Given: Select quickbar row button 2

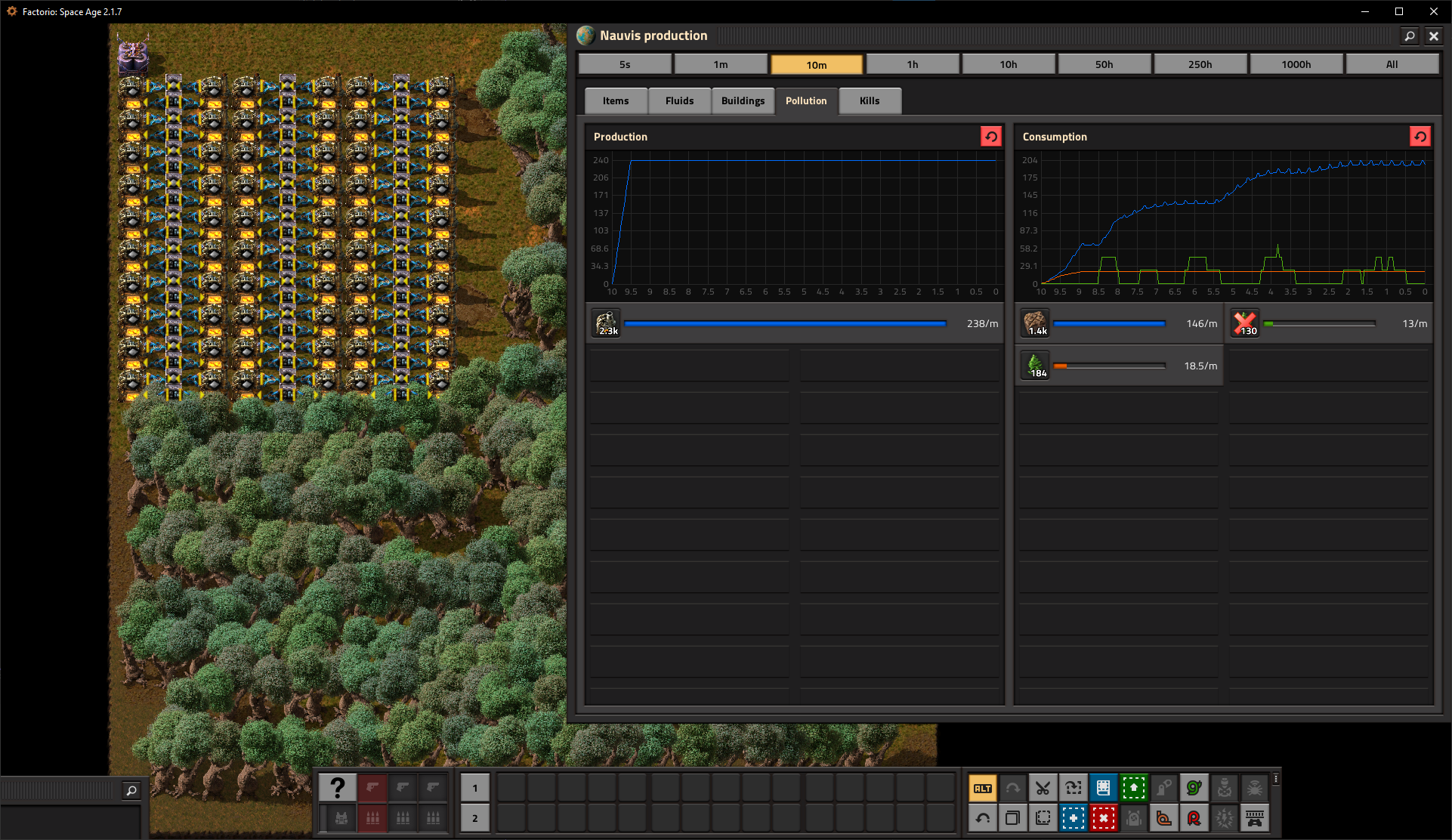Looking at the screenshot, I should (475, 818).
